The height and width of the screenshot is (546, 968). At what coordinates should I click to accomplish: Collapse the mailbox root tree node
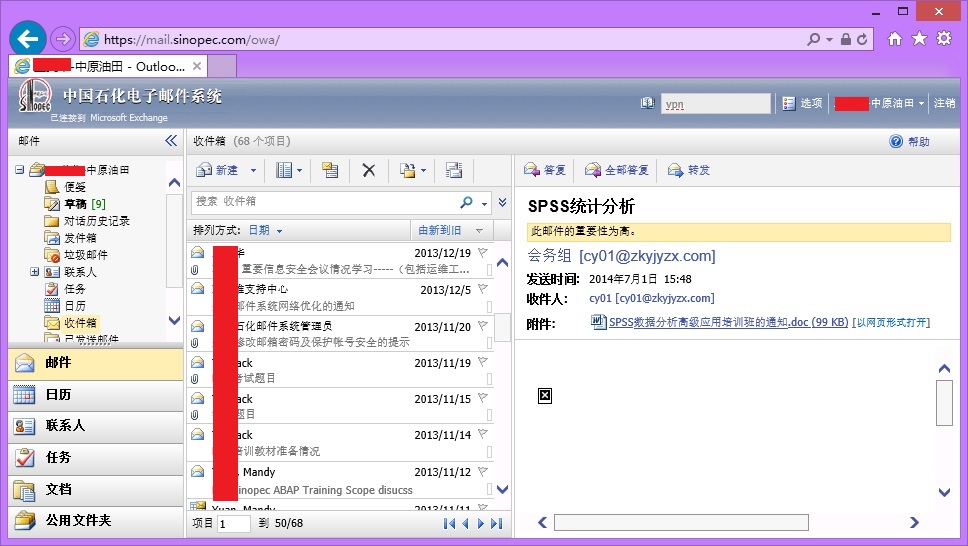pos(20,169)
